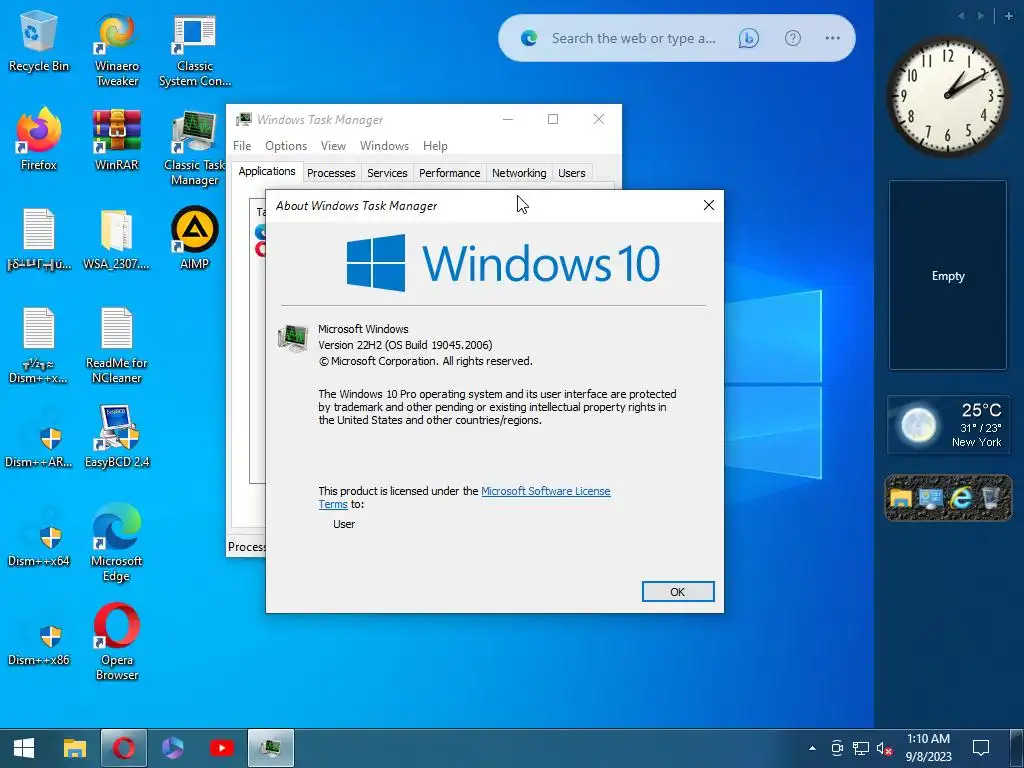Open YouTube from the taskbar
Viewport: 1024px width, 768px height.
tap(221, 748)
